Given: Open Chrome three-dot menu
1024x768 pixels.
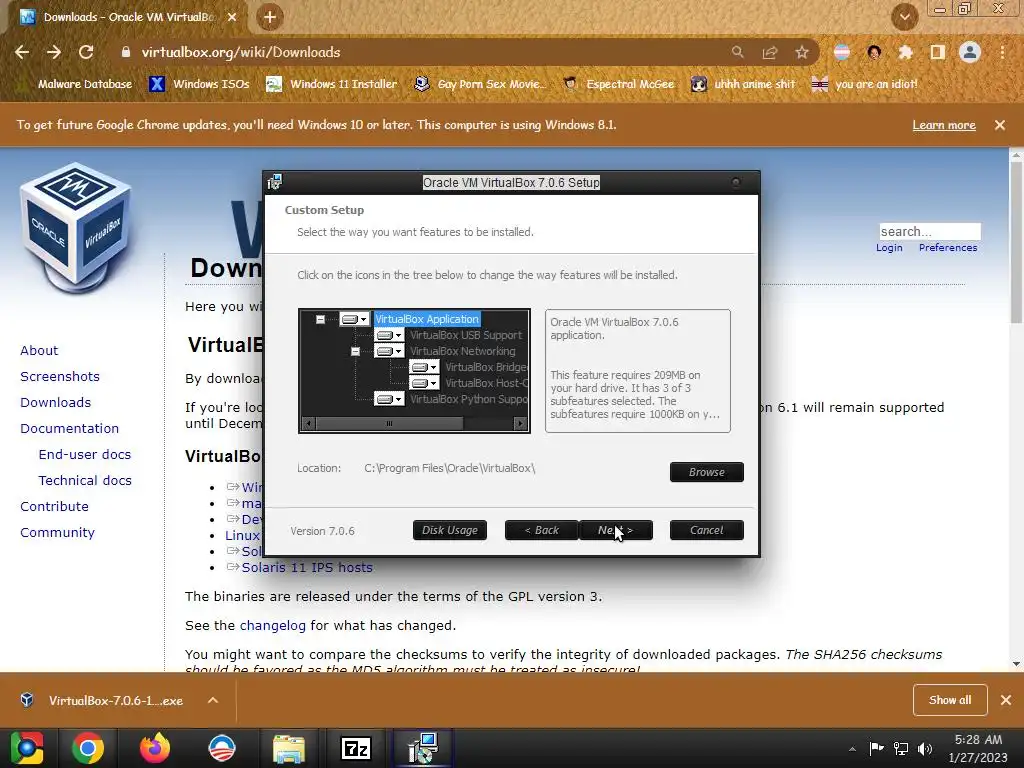Looking at the screenshot, I should pos(1002,52).
